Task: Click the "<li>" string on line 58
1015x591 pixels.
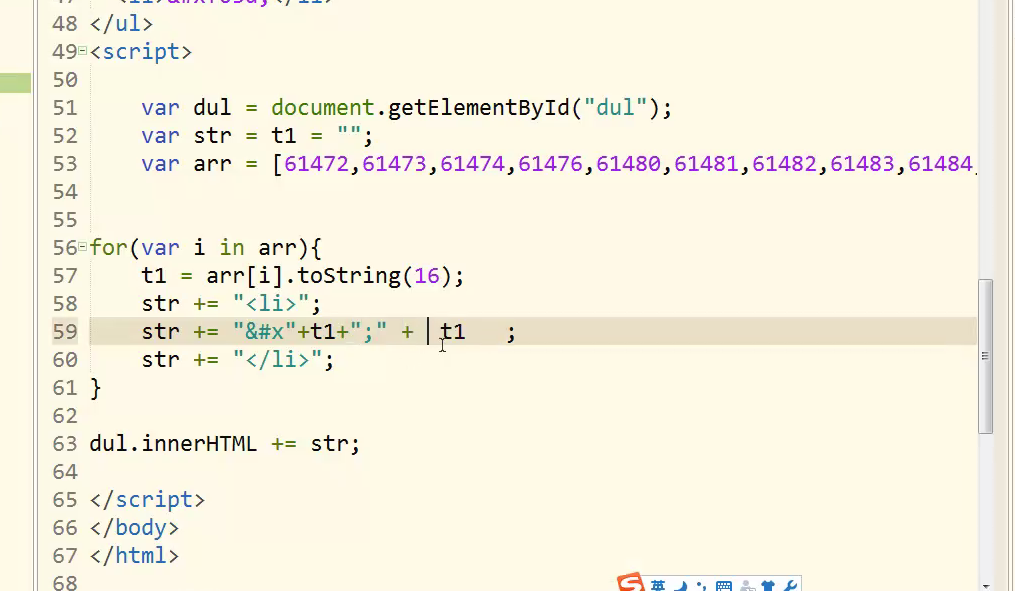Action: 271,304
